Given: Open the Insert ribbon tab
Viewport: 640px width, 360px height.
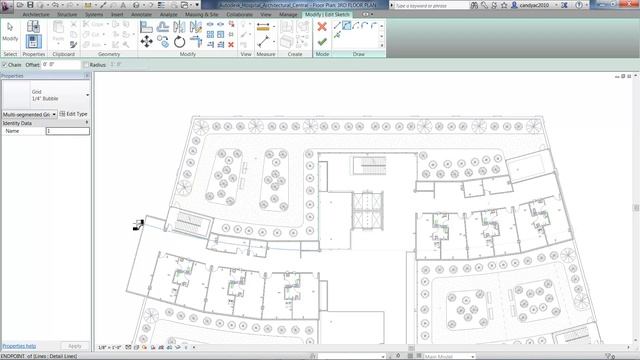Looking at the screenshot, I should point(117,14).
